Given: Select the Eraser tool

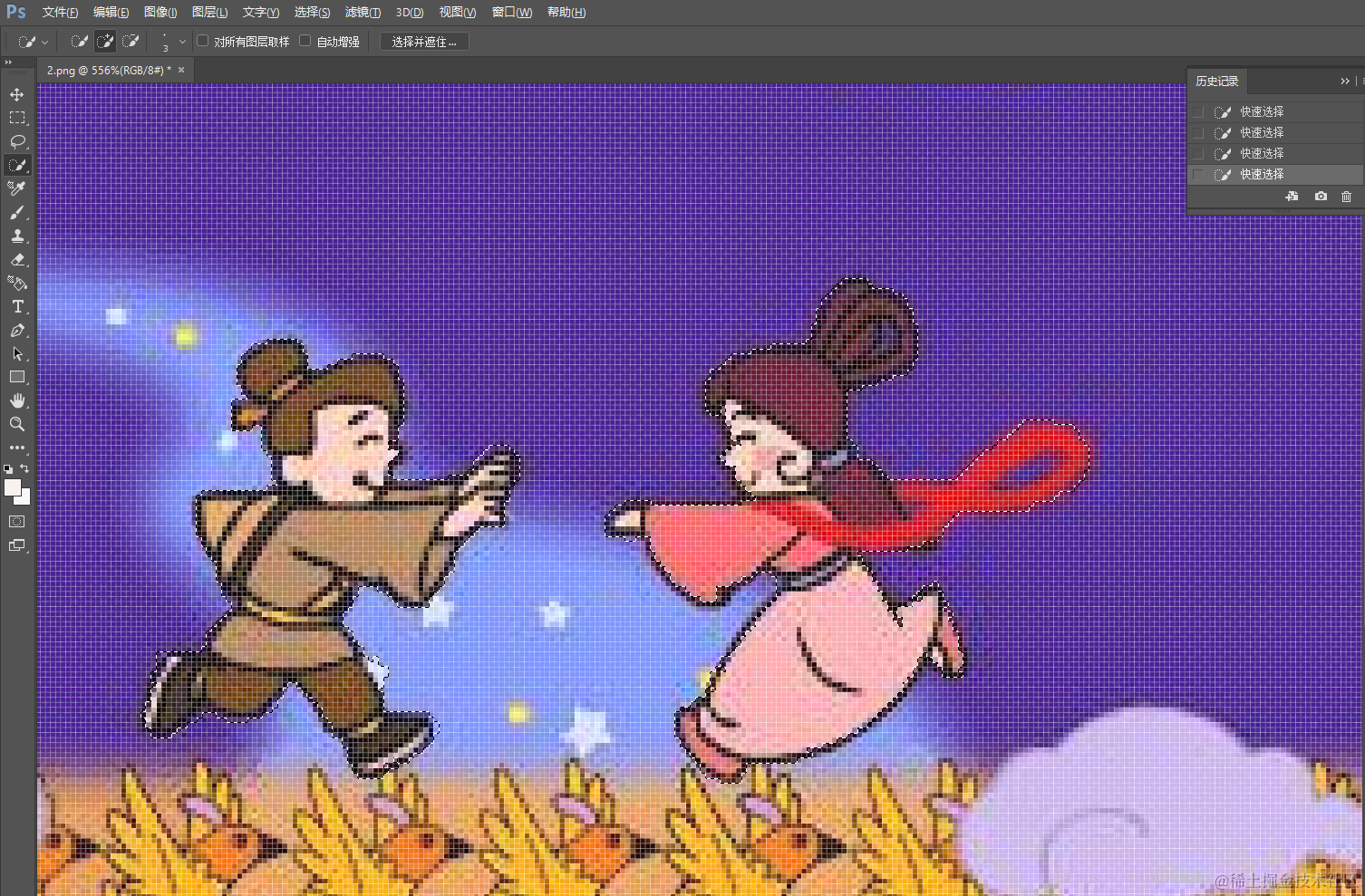Looking at the screenshot, I should tap(17, 259).
